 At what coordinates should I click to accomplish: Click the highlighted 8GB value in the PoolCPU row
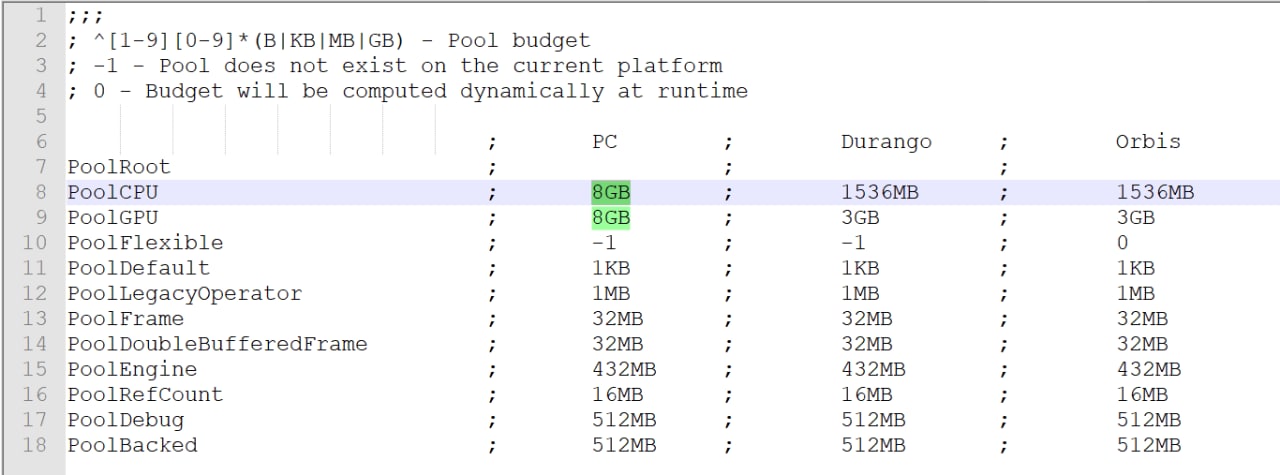pyautogui.click(x=611, y=192)
